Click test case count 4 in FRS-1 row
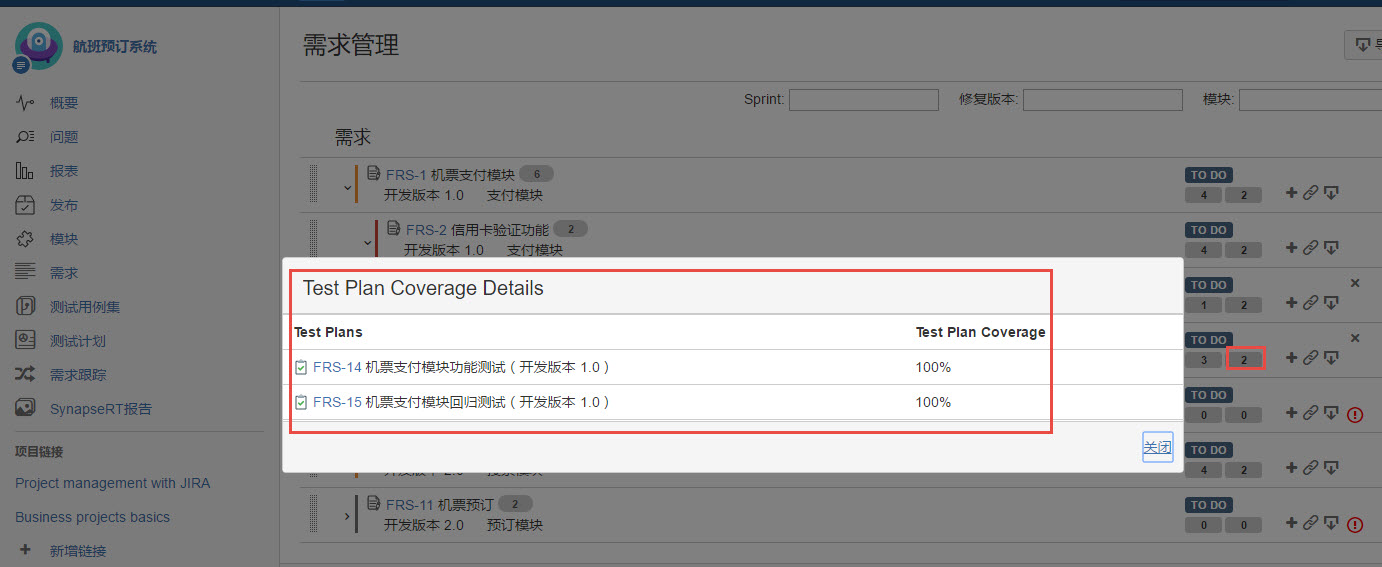The height and width of the screenshot is (567, 1382). [x=1204, y=195]
